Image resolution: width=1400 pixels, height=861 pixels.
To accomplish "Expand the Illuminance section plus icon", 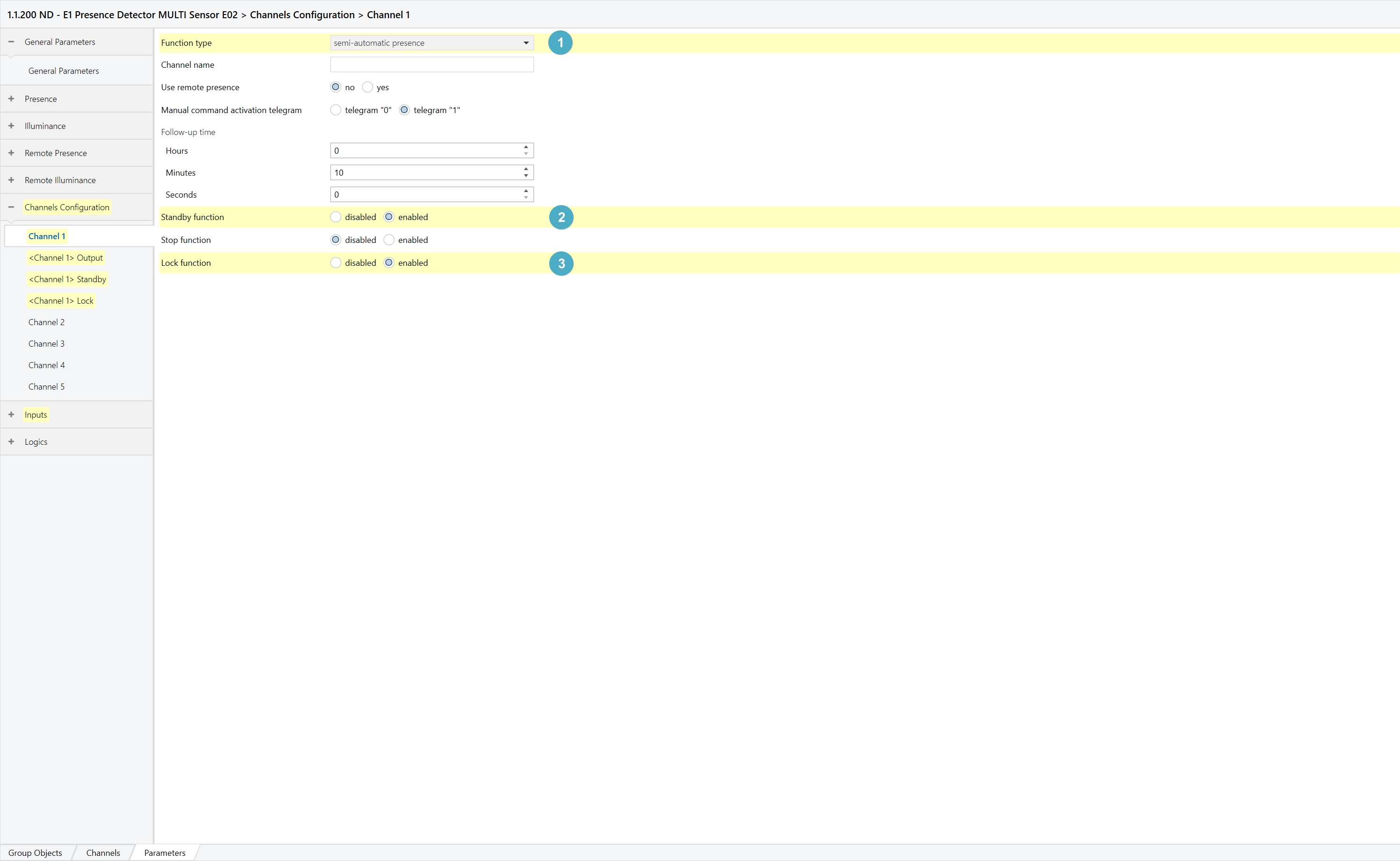I will 11,126.
